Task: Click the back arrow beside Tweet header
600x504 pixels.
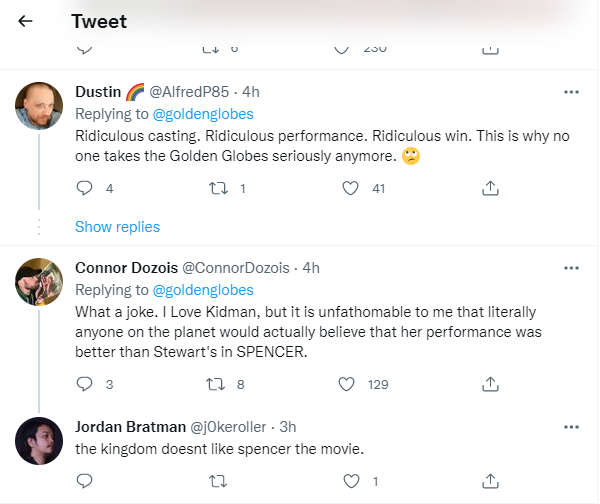Action: click(26, 21)
